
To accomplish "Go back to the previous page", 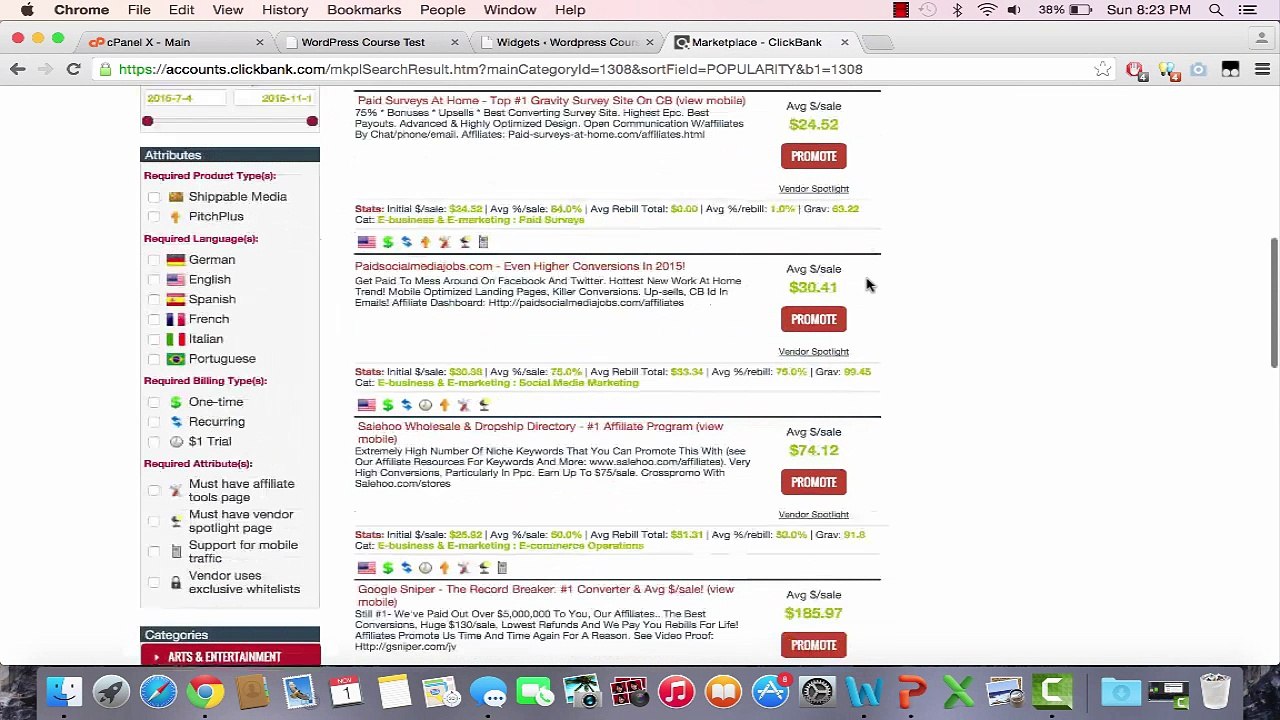I will point(18,69).
